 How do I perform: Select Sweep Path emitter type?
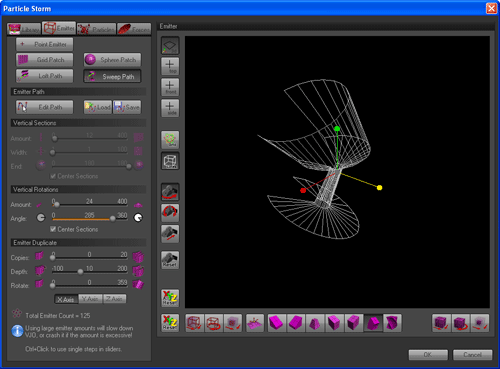pyautogui.click(x=112, y=76)
